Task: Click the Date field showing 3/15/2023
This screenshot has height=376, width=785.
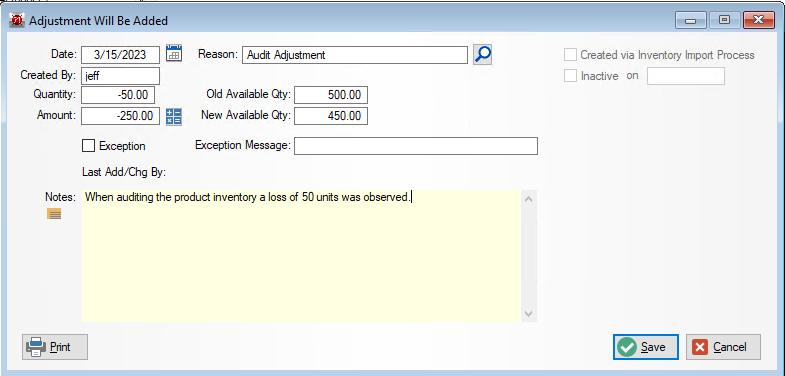Action: [x=120, y=55]
